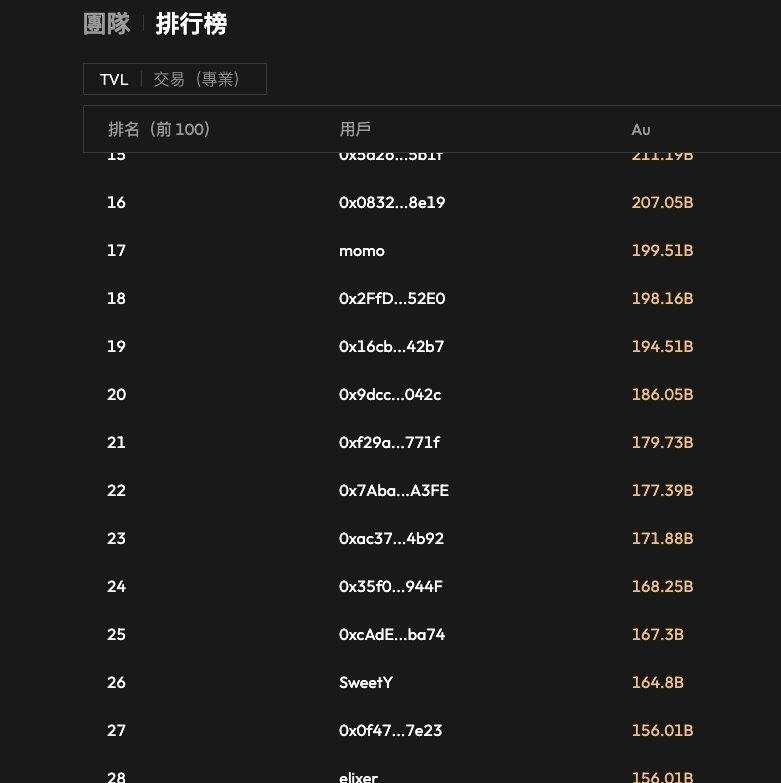
Task: Switch to the 團隊 tab
Action: click(x=106, y=24)
